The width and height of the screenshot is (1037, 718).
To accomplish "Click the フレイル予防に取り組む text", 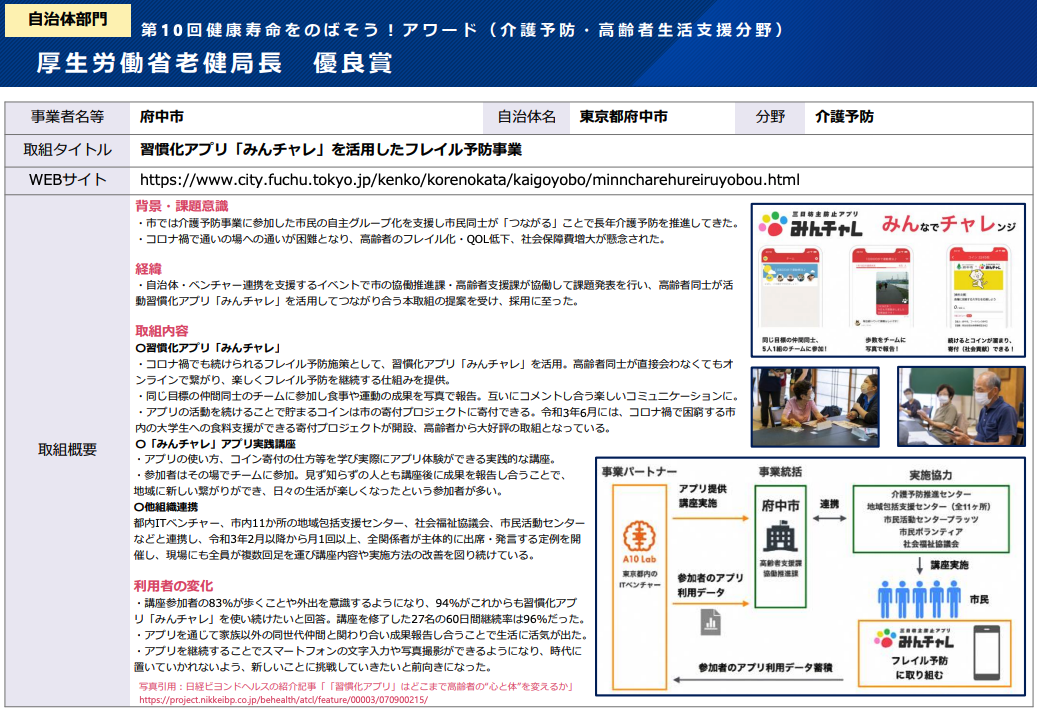I will click(919, 668).
